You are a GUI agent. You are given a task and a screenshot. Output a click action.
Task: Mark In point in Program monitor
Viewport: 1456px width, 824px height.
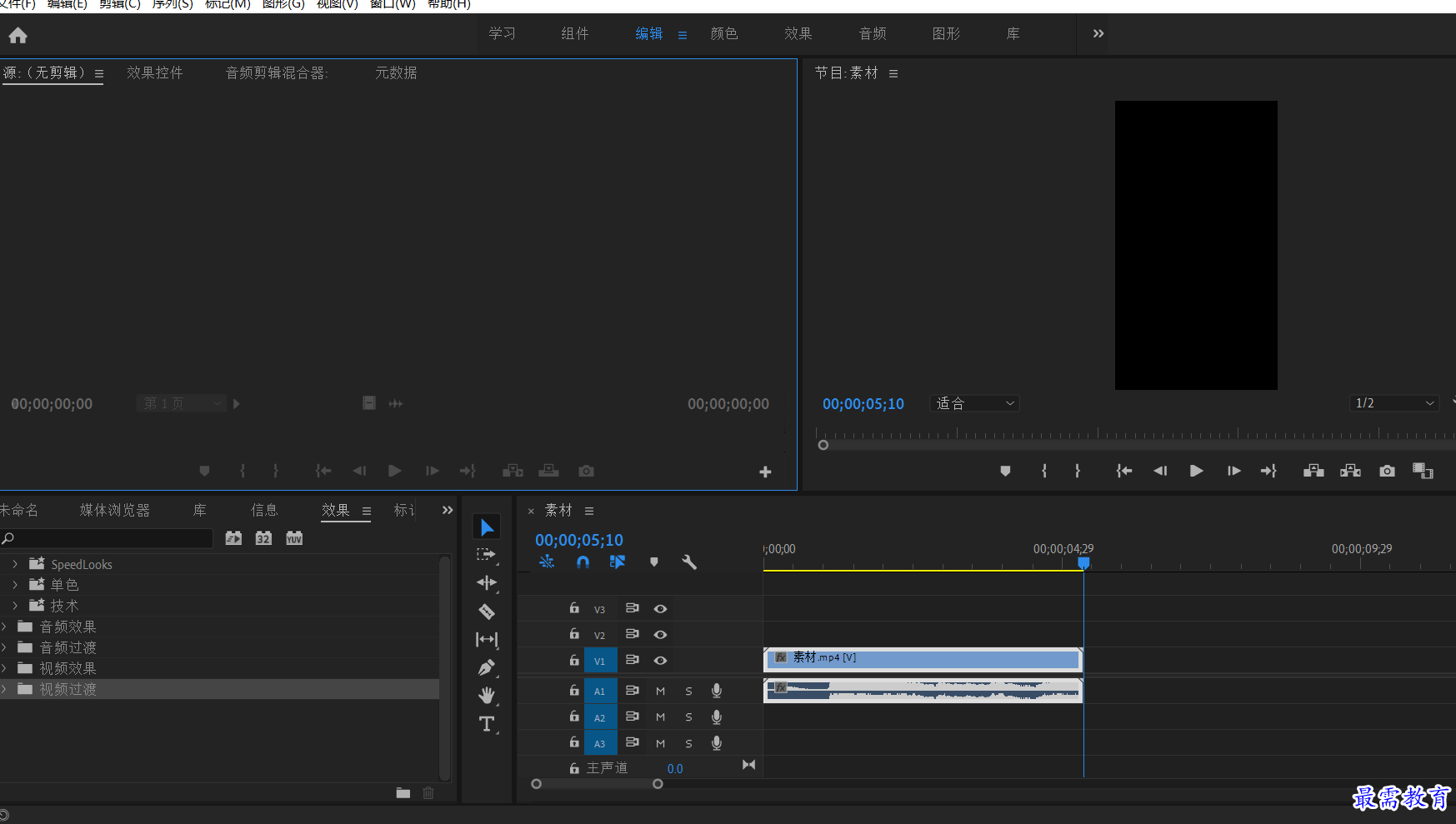click(1044, 471)
